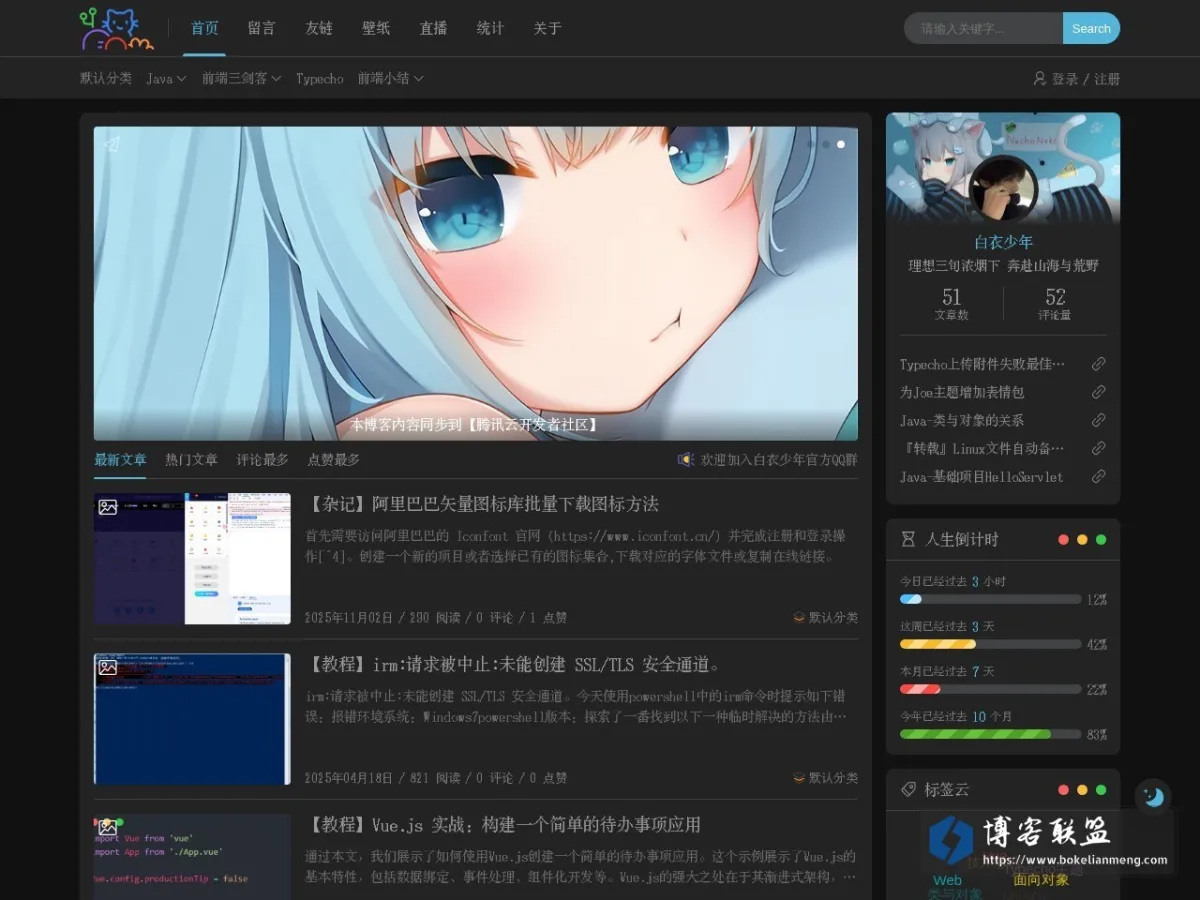This screenshot has width=1200, height=900.
Task: Click 欢迎加入白衣少年官方QQ群 notice
Action: pyautogui.click(x=779, y=460)
